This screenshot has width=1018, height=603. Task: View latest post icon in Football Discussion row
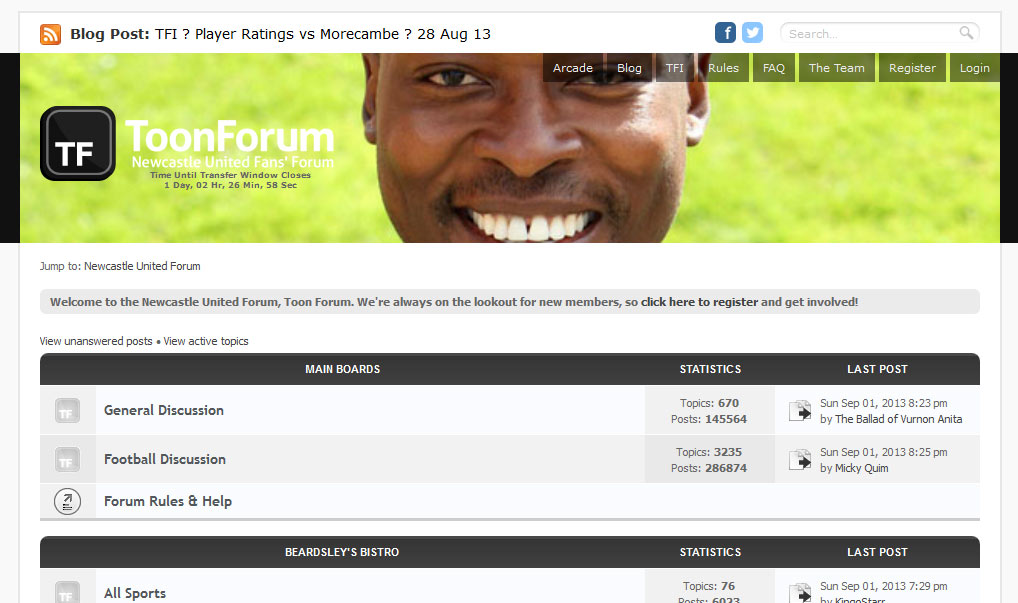coord(800,460)
